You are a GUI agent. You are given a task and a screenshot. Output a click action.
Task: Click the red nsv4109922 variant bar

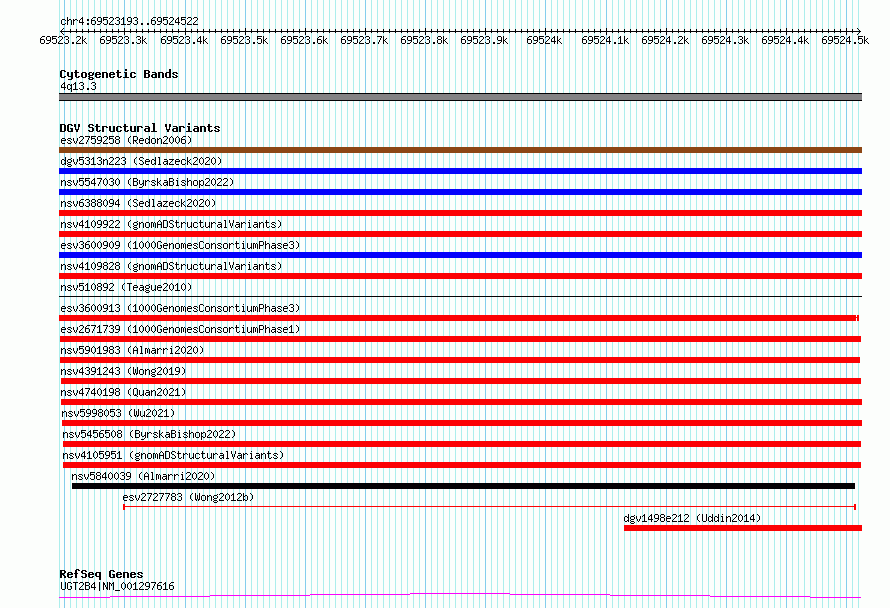(x=460, y=234)
